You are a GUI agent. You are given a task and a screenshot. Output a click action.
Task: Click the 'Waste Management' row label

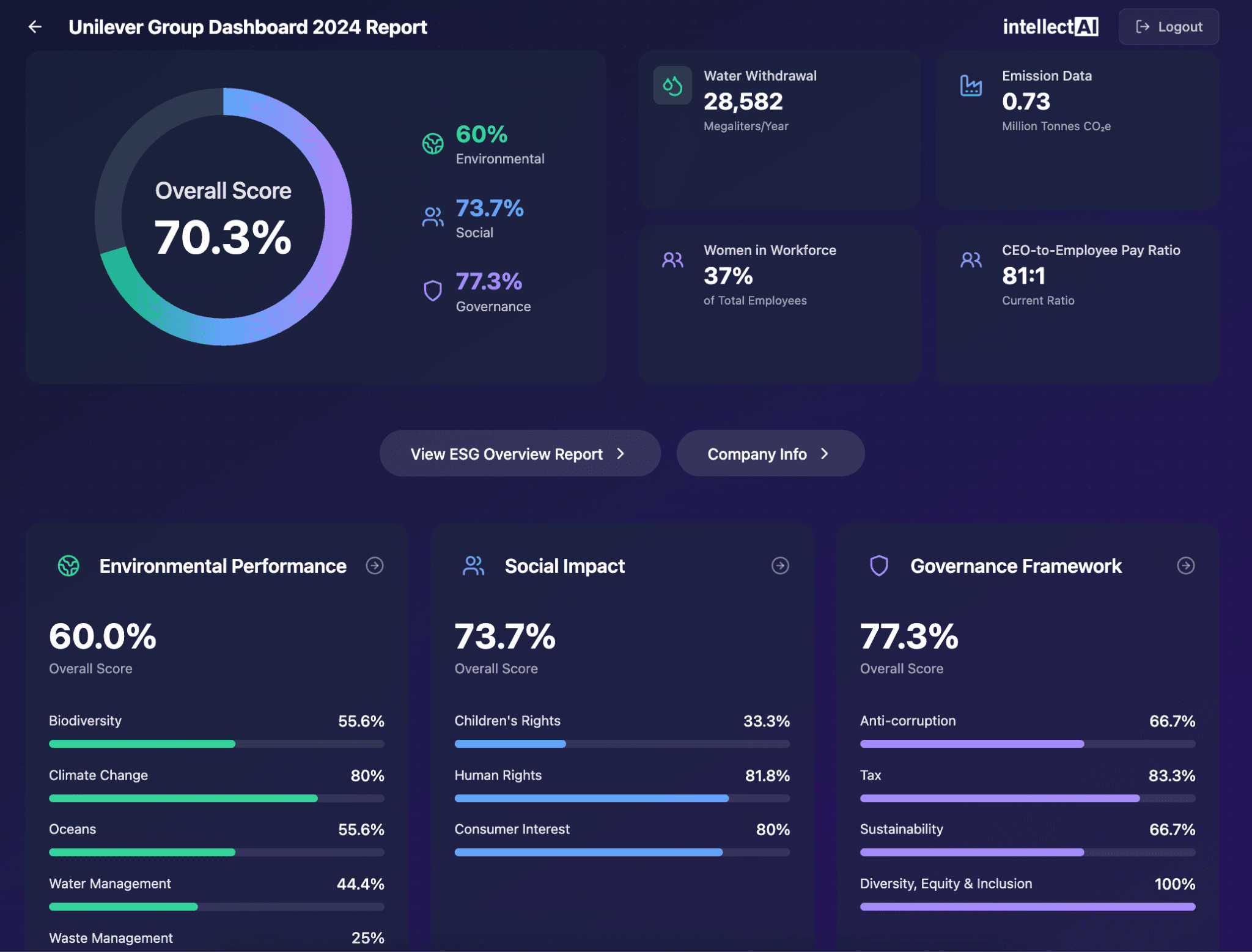(111, 938)
